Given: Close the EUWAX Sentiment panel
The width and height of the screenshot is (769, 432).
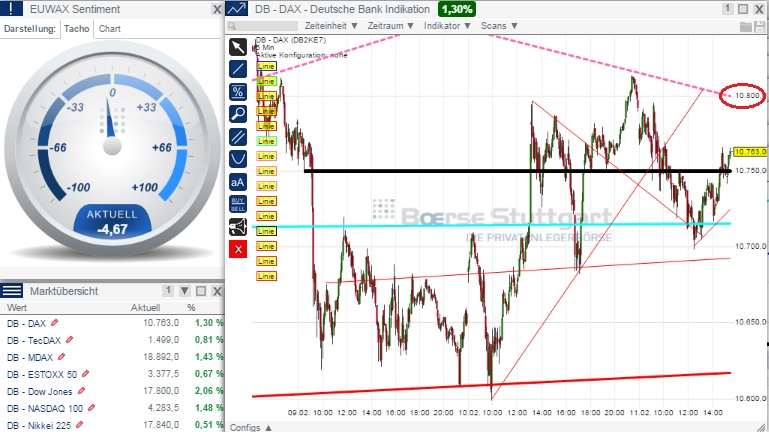Looking at the screenshot, I should point(217,9).
